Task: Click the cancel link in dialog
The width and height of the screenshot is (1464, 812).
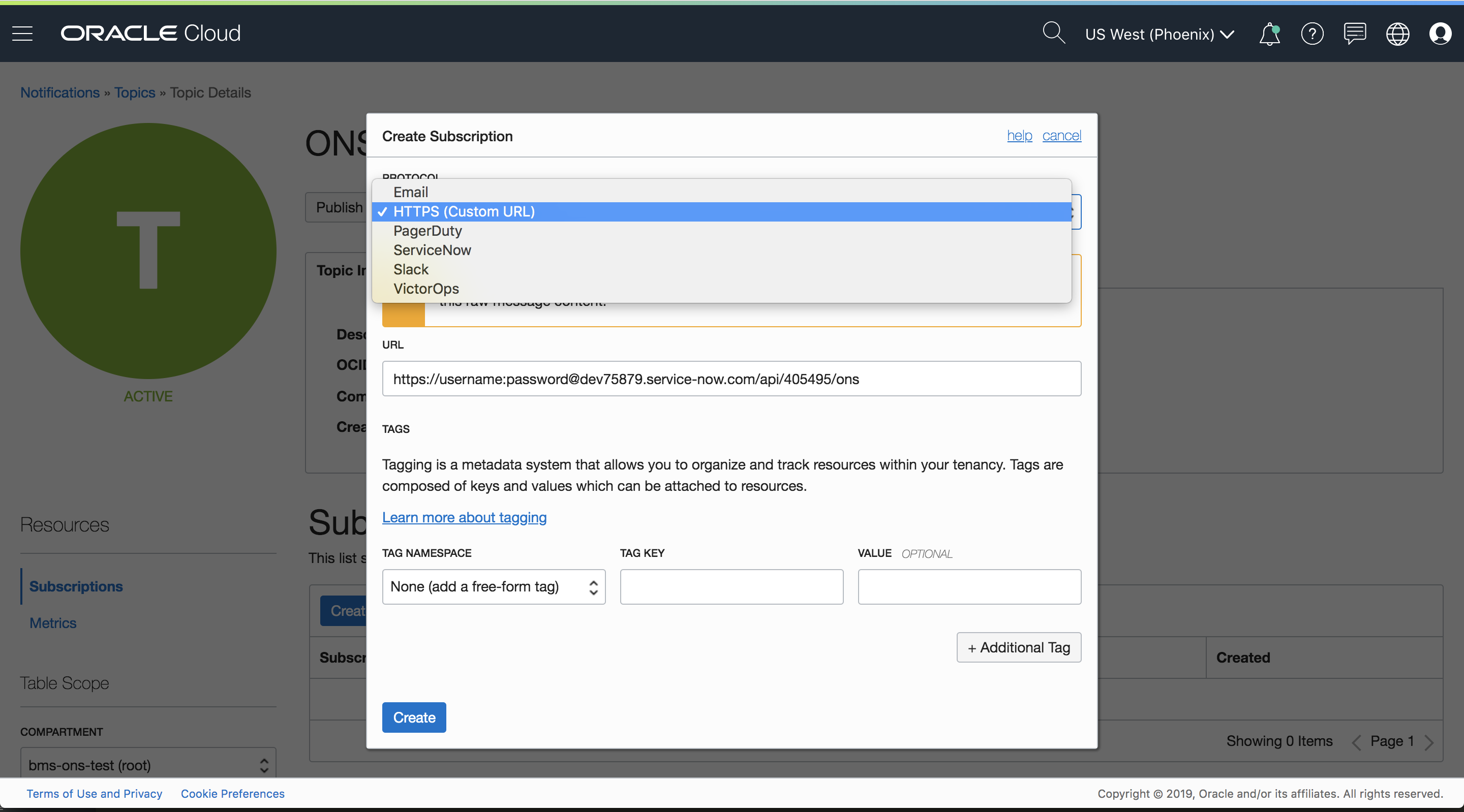Action: tap(1061, 136)
